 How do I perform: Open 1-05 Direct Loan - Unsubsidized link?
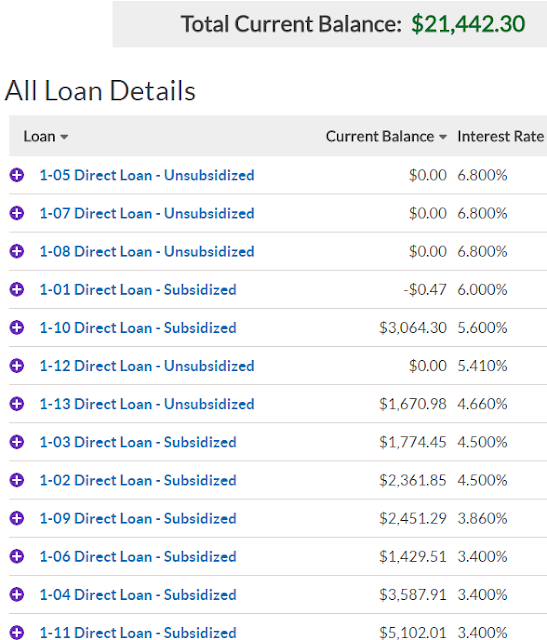coord(147,175)
